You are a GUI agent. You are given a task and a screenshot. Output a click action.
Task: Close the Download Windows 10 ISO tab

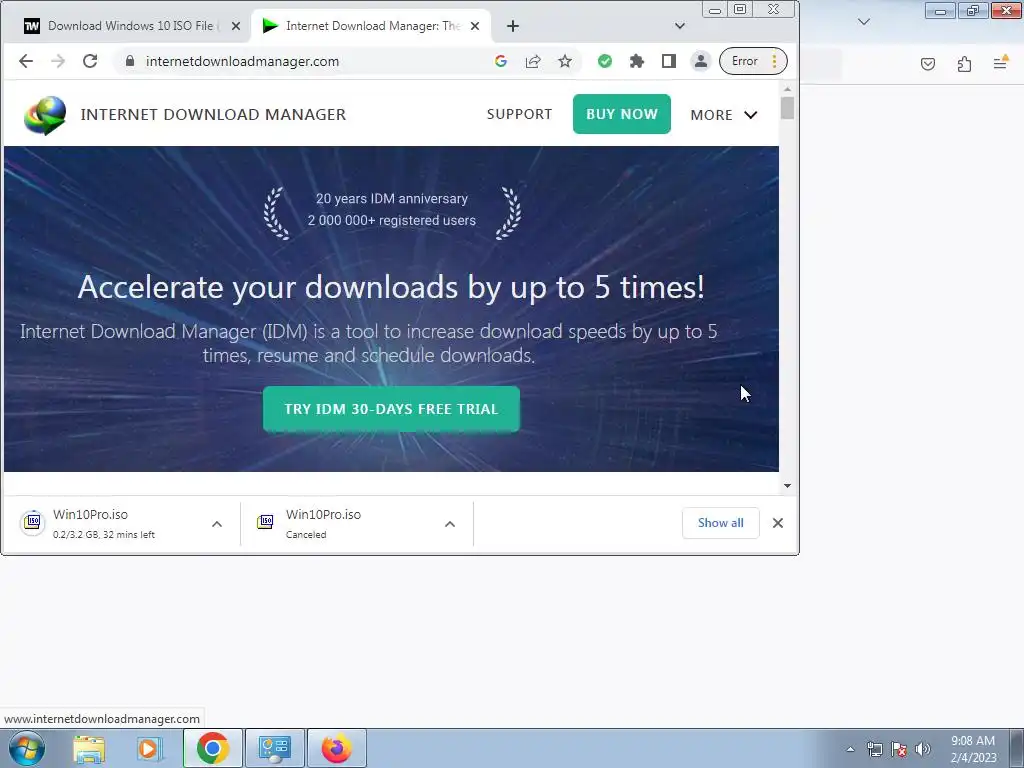coord(236,26)
